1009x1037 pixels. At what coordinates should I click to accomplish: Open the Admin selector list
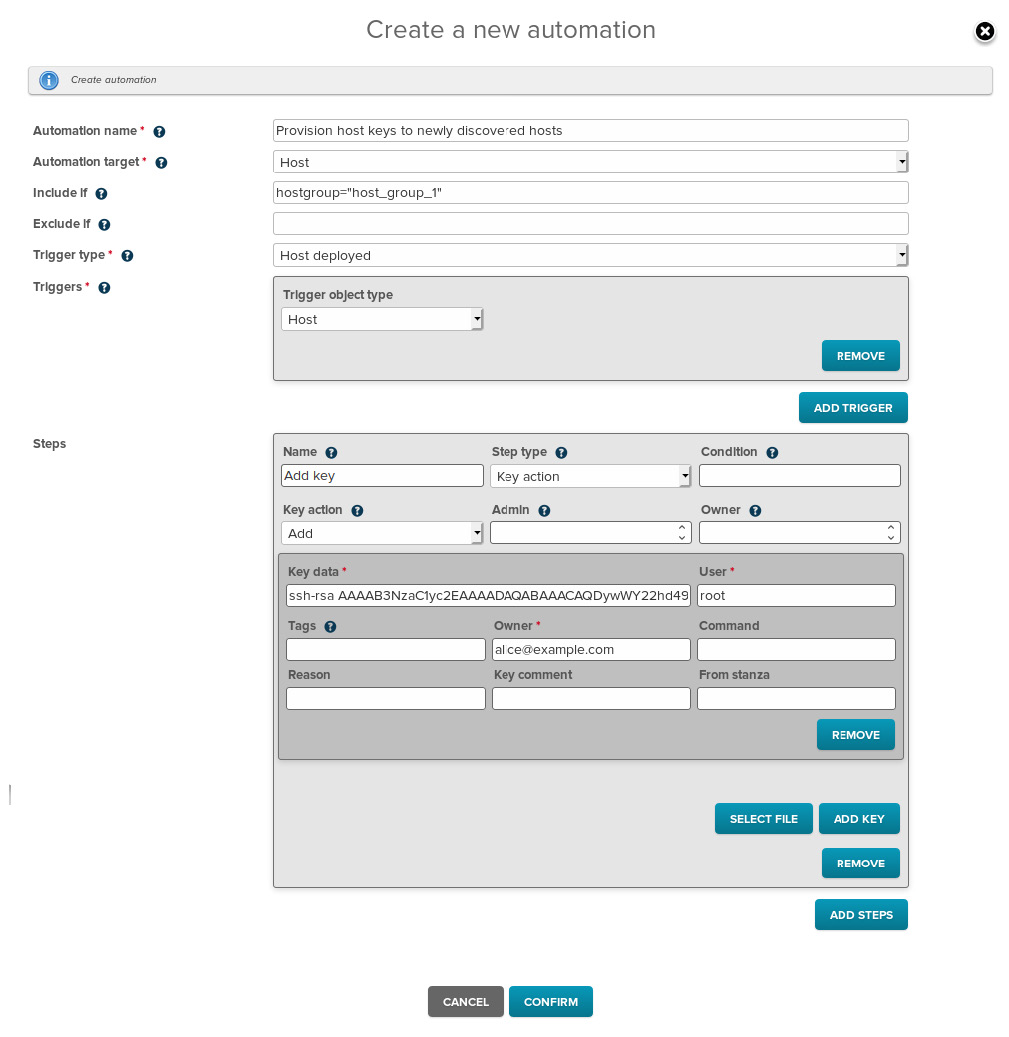590,532
